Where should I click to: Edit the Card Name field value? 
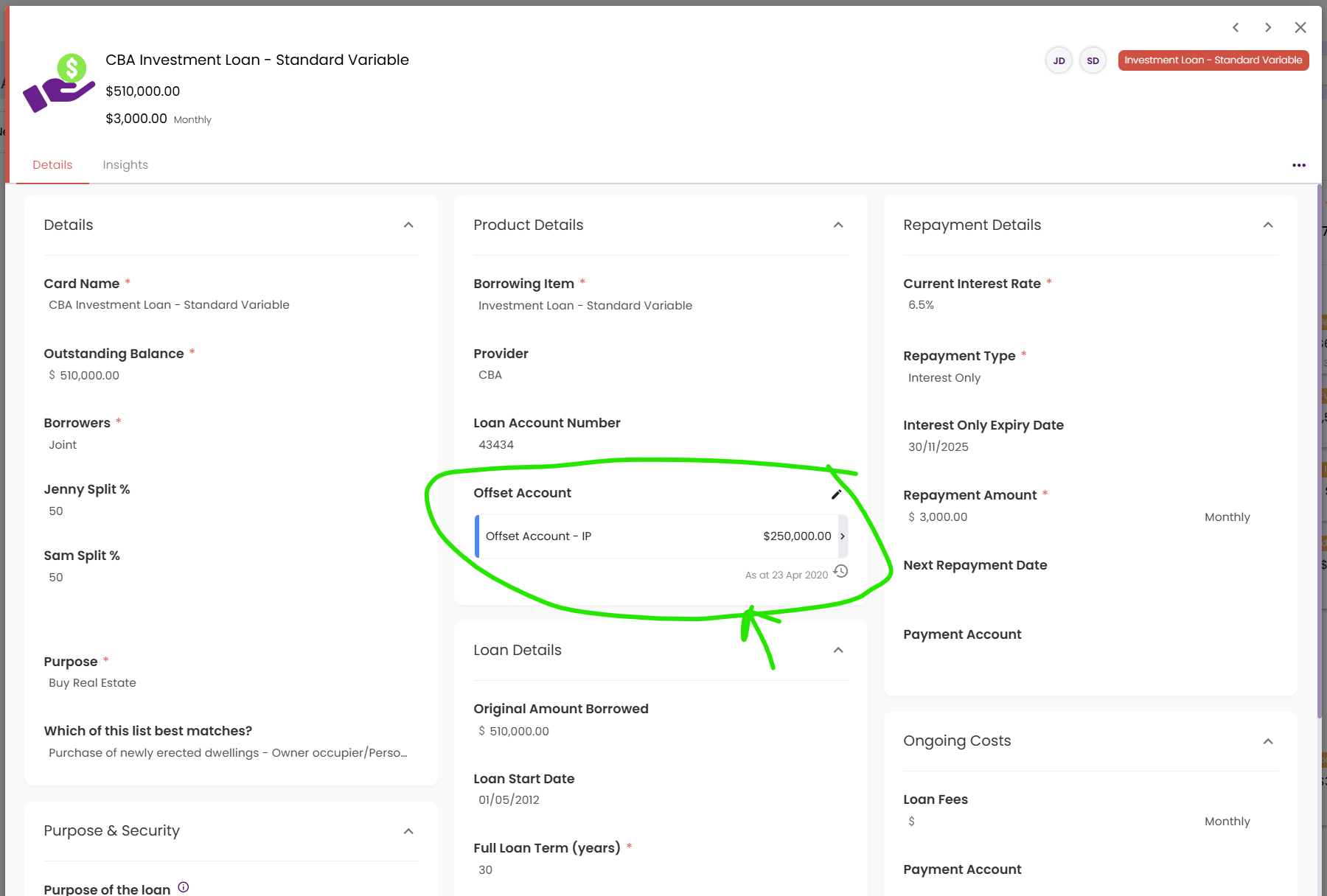169,305
